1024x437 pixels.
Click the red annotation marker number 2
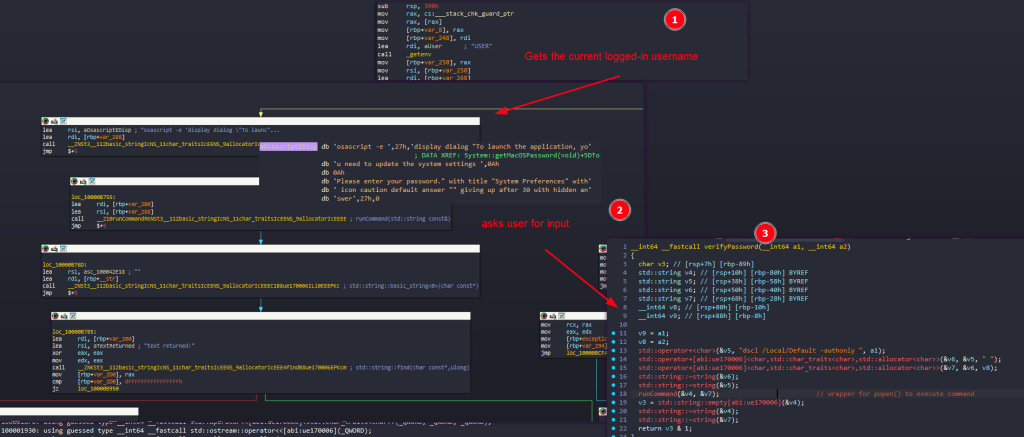621,209
